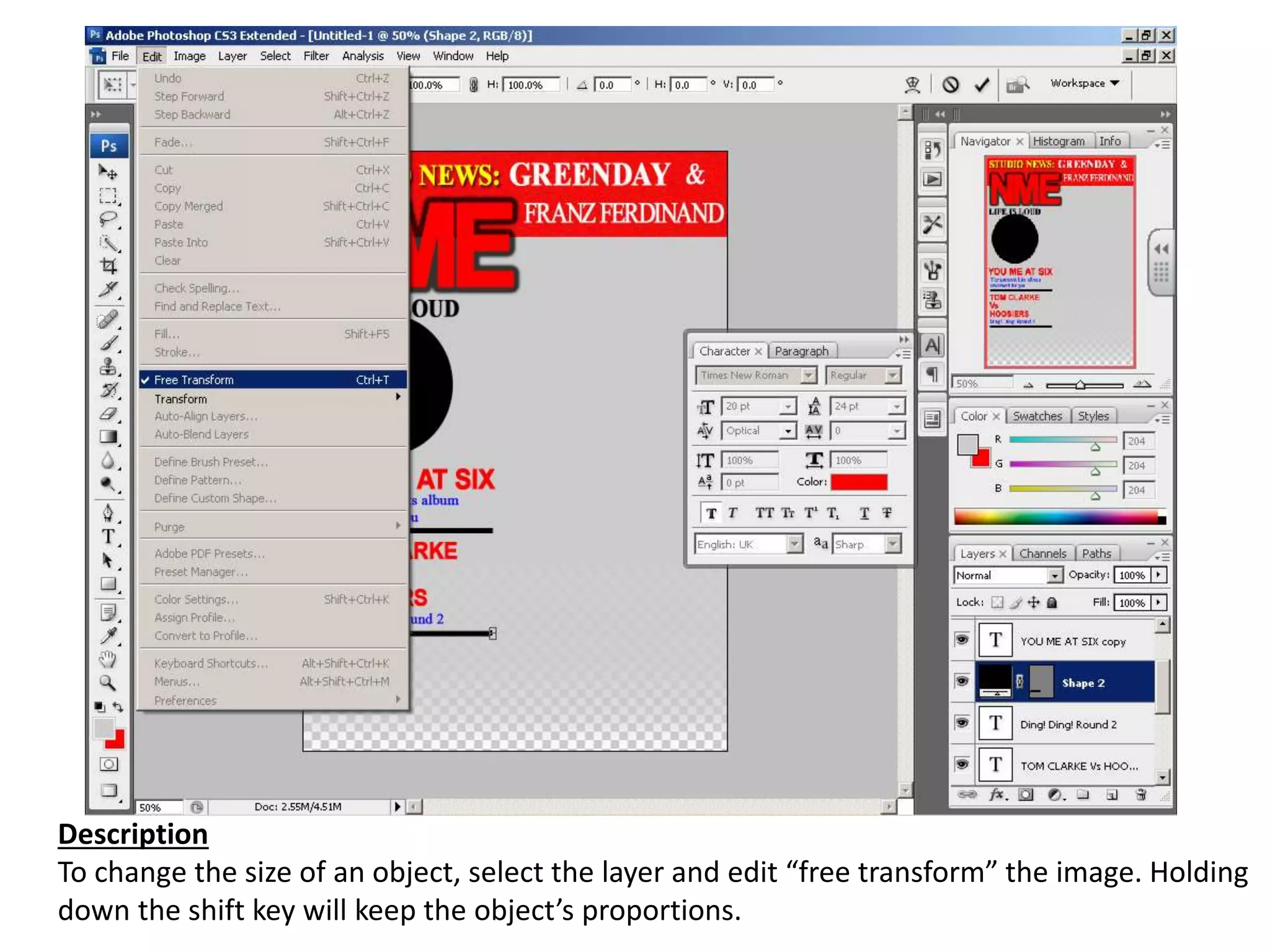
Task: Swap foreground and background colors
Action: click(x=118, y=707)
